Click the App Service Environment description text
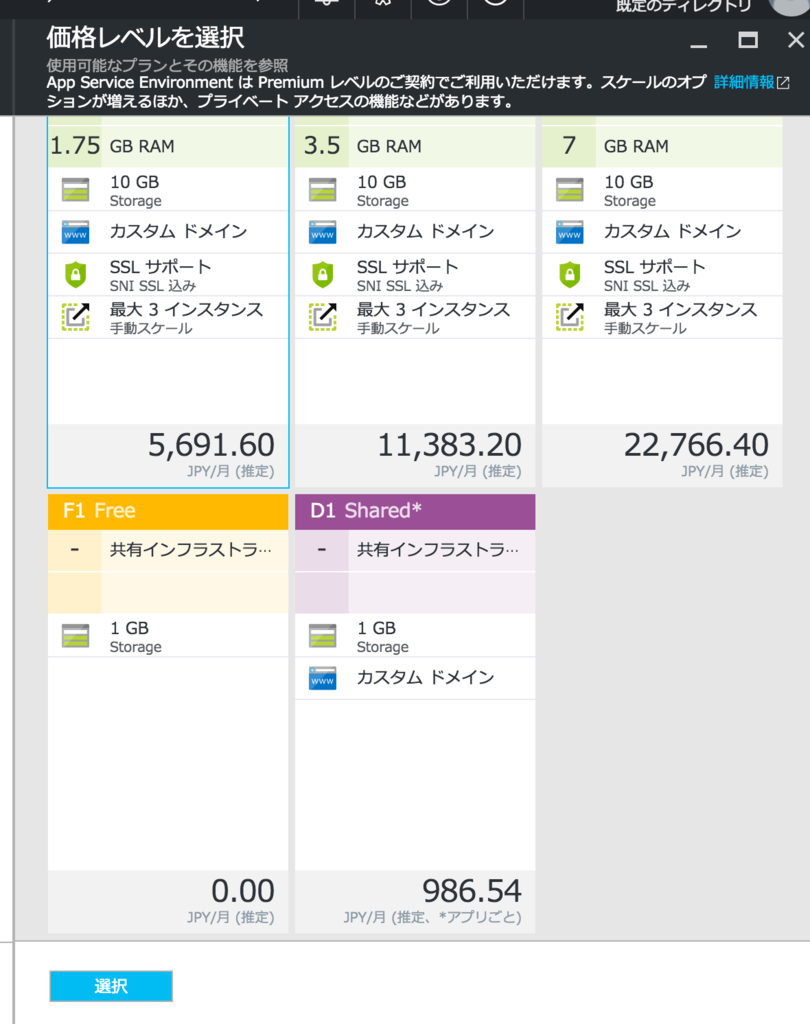This screenshot has height=1024, width=810. [x=376, y=92]
